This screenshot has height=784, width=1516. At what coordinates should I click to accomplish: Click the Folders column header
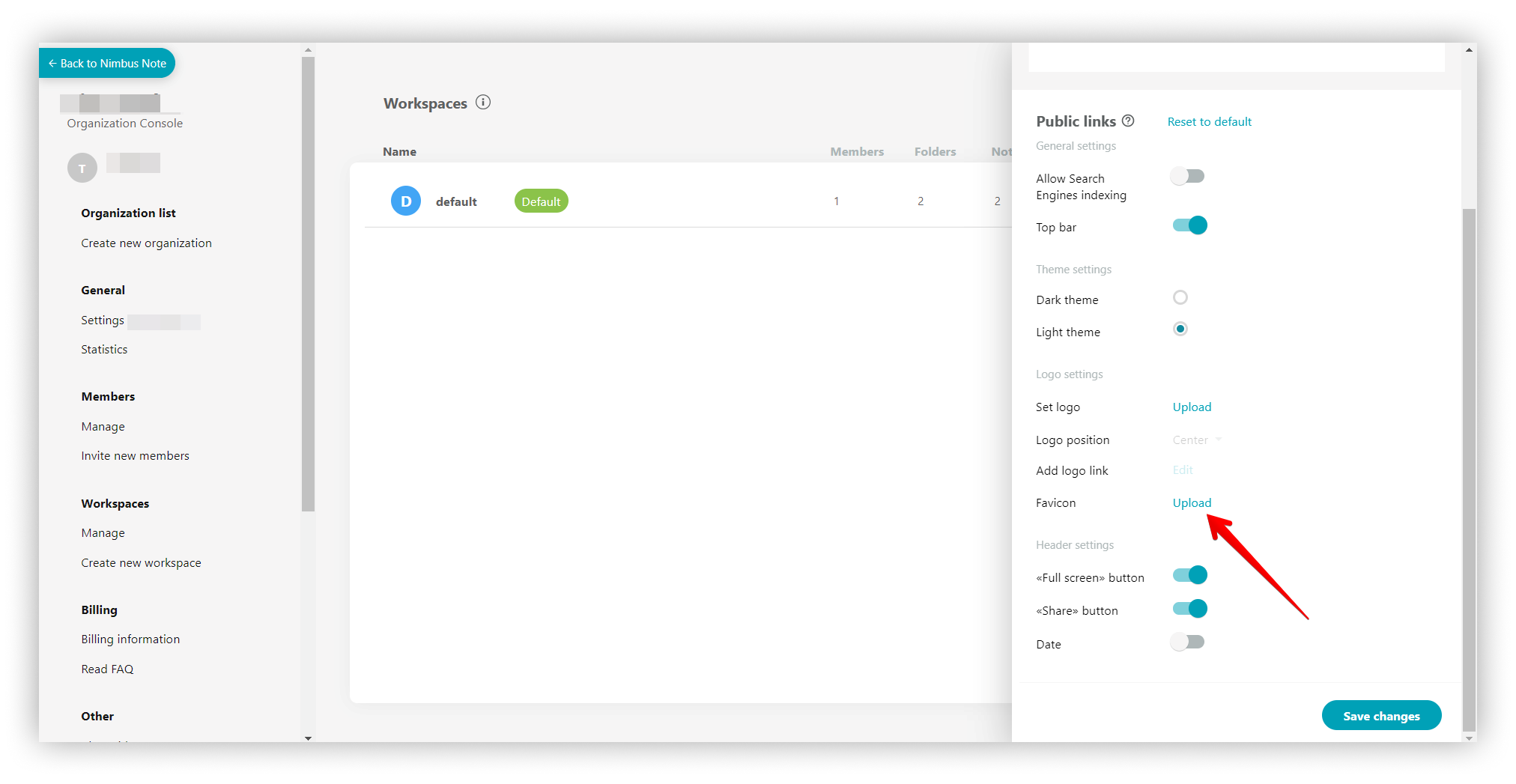(935, 151)
